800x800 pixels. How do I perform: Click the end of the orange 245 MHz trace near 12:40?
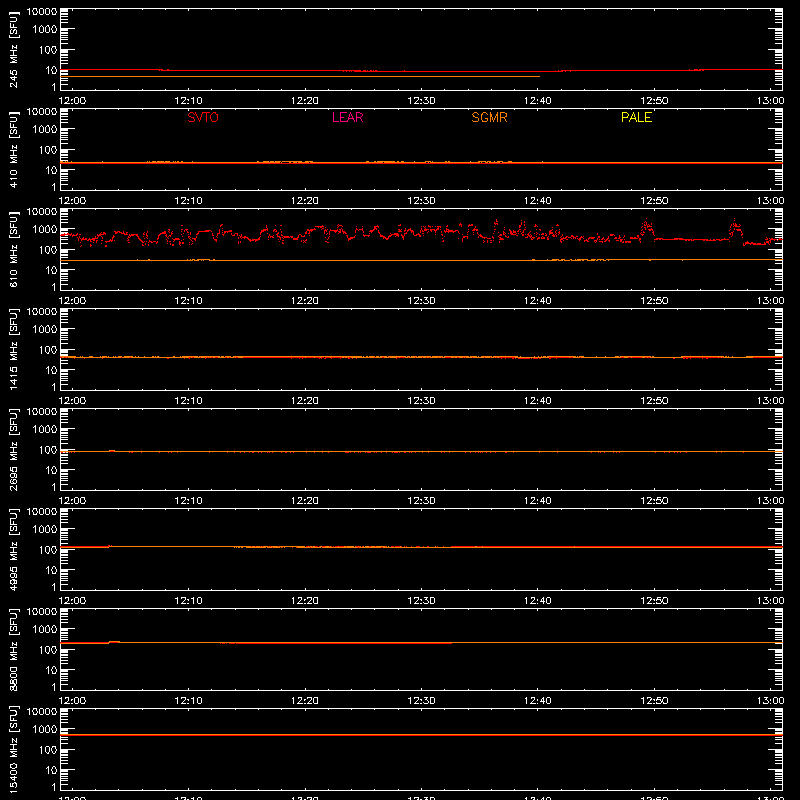[x=539, y=77]
